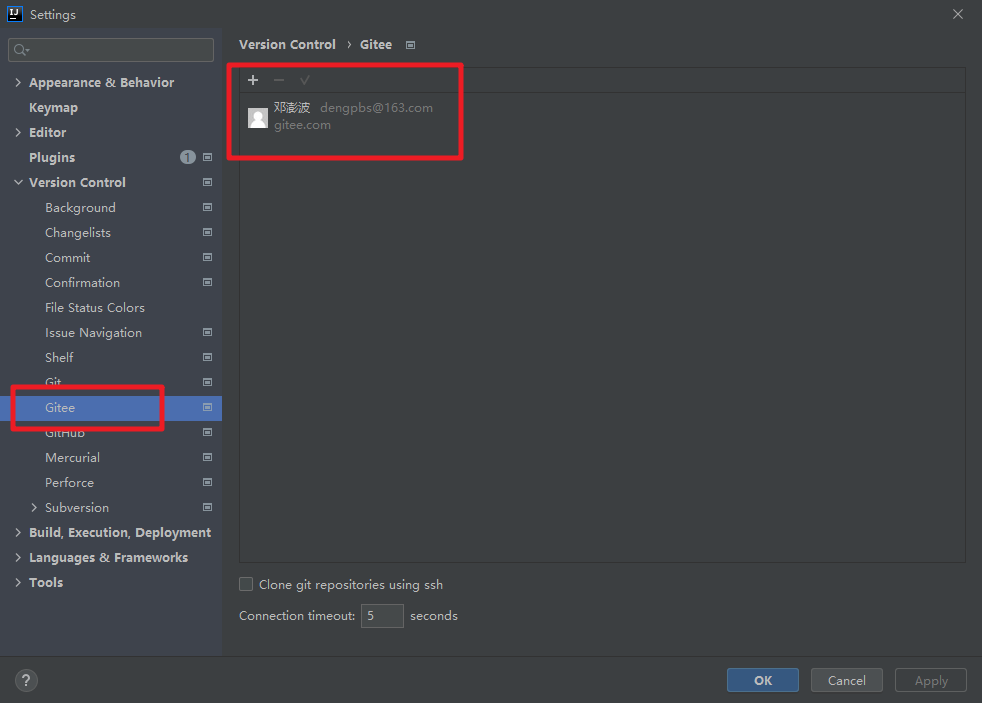Click the project icon on Commit row

[207, 257]
